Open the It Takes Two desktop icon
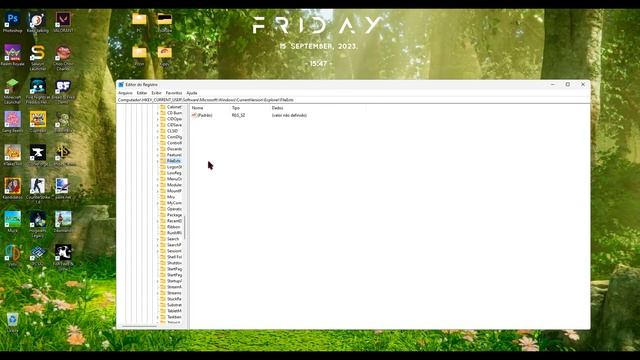 13,154
